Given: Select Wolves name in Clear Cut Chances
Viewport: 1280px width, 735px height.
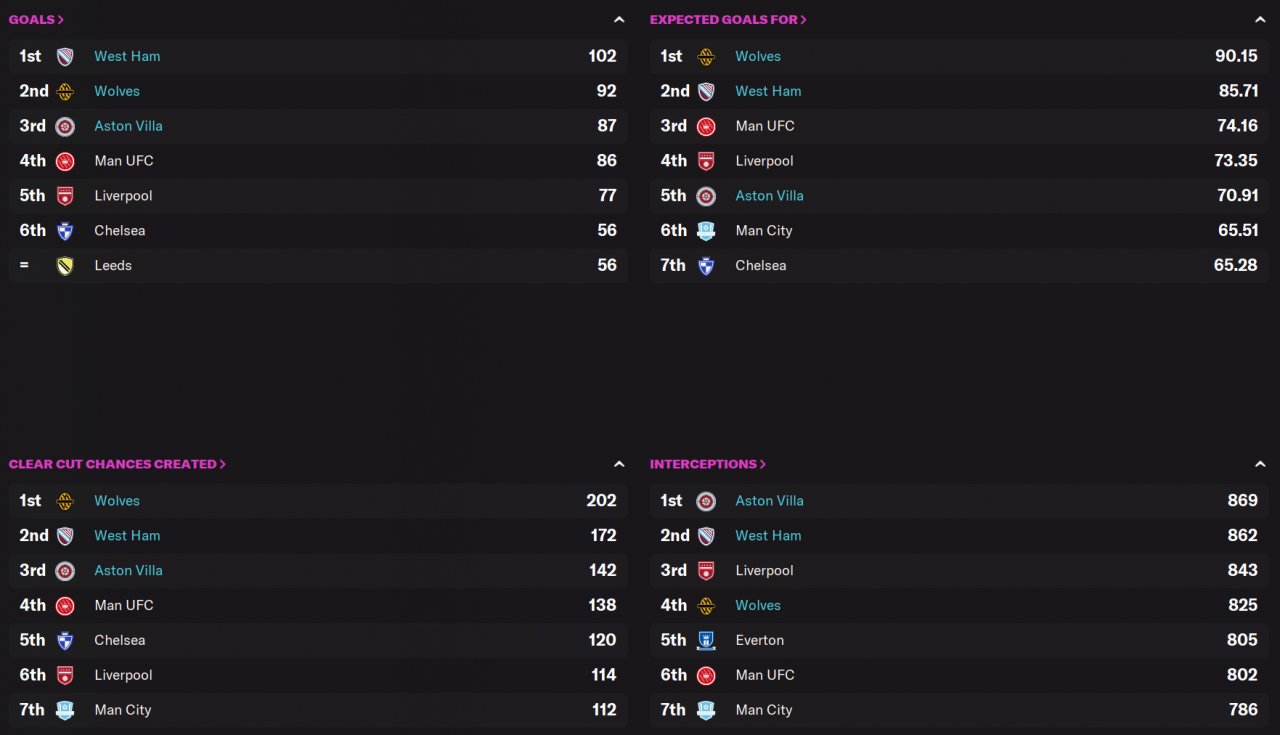Looking at the screenshot, I should [x=117, y=501].
